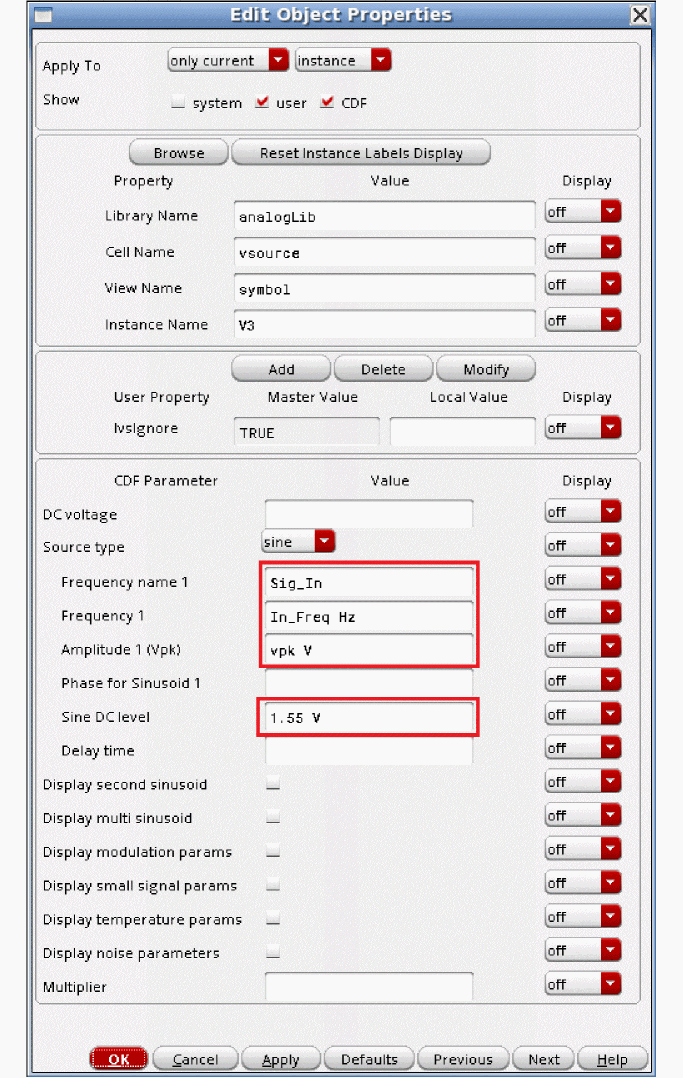Close the Edit Object Properties dialog
This screenshot has width=683, height=1078.
tap(640, 14)
